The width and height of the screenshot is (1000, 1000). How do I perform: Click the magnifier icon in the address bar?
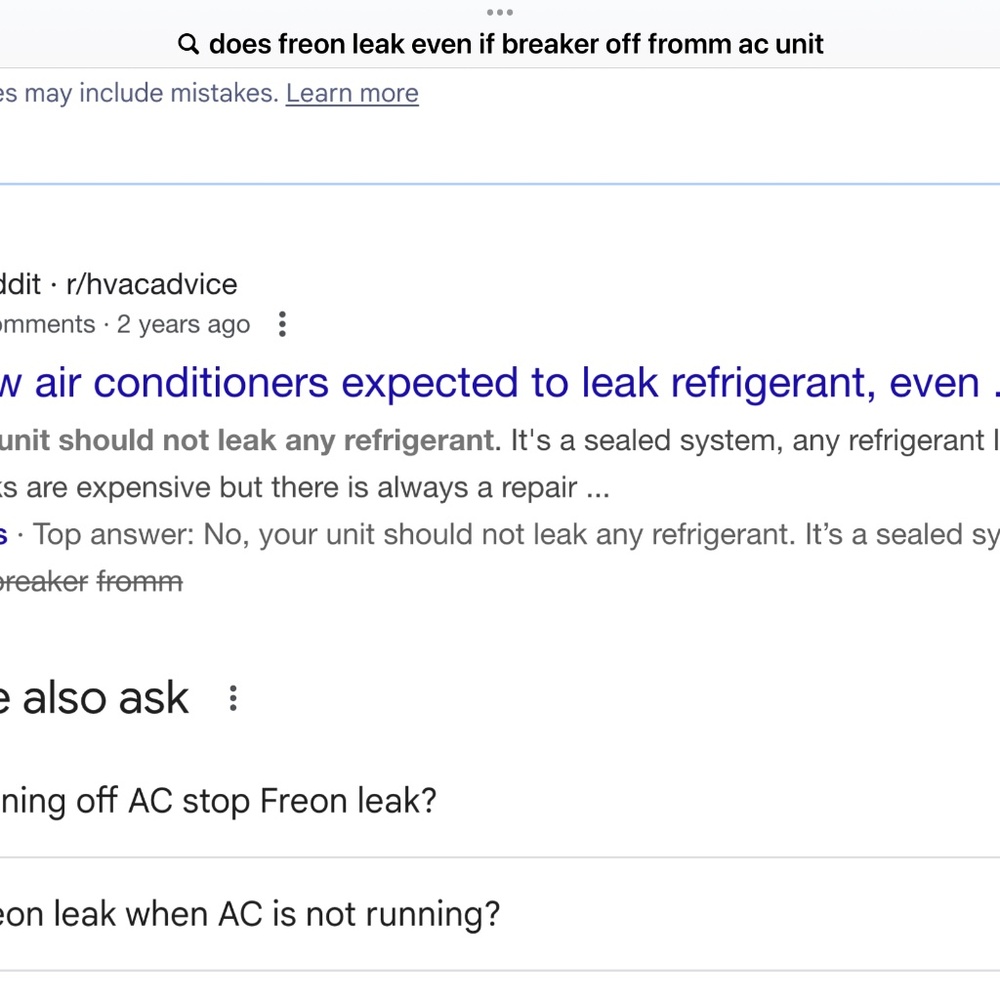point(187,44)
